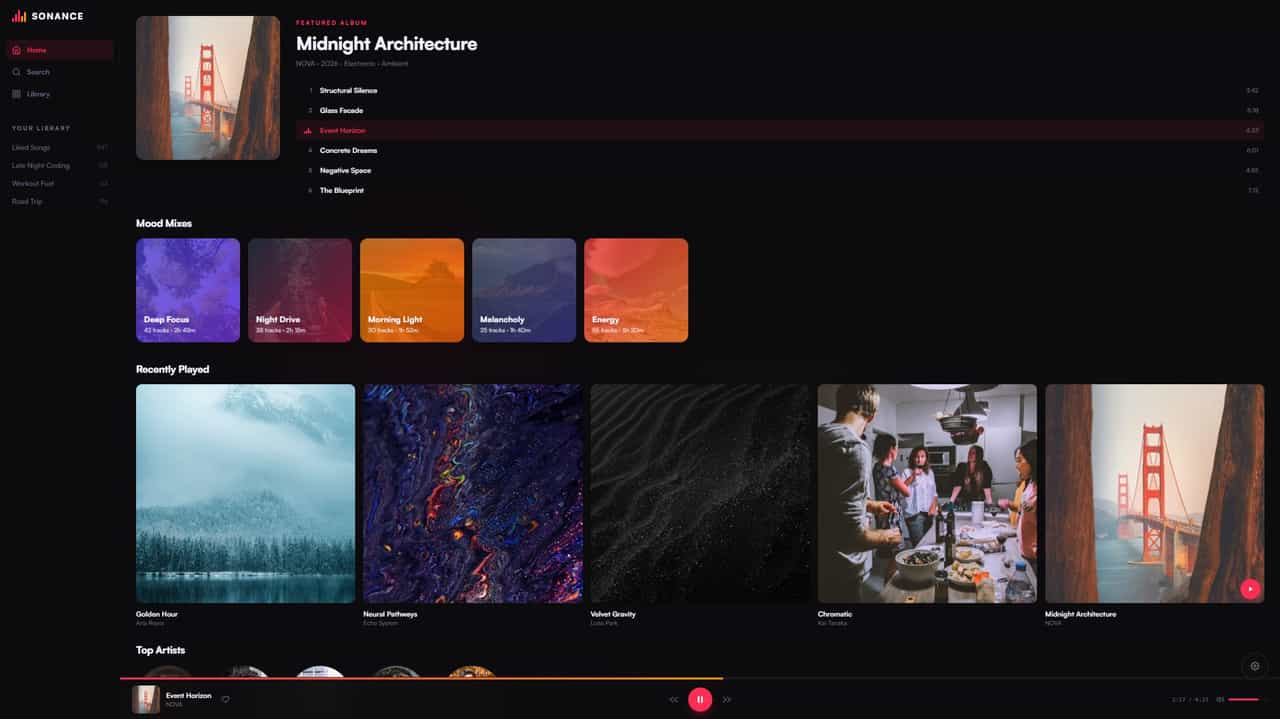This screenshot has height=719, width=1280.
Task: Like Event Horizon with the heart icon
Action: point(225,699)
